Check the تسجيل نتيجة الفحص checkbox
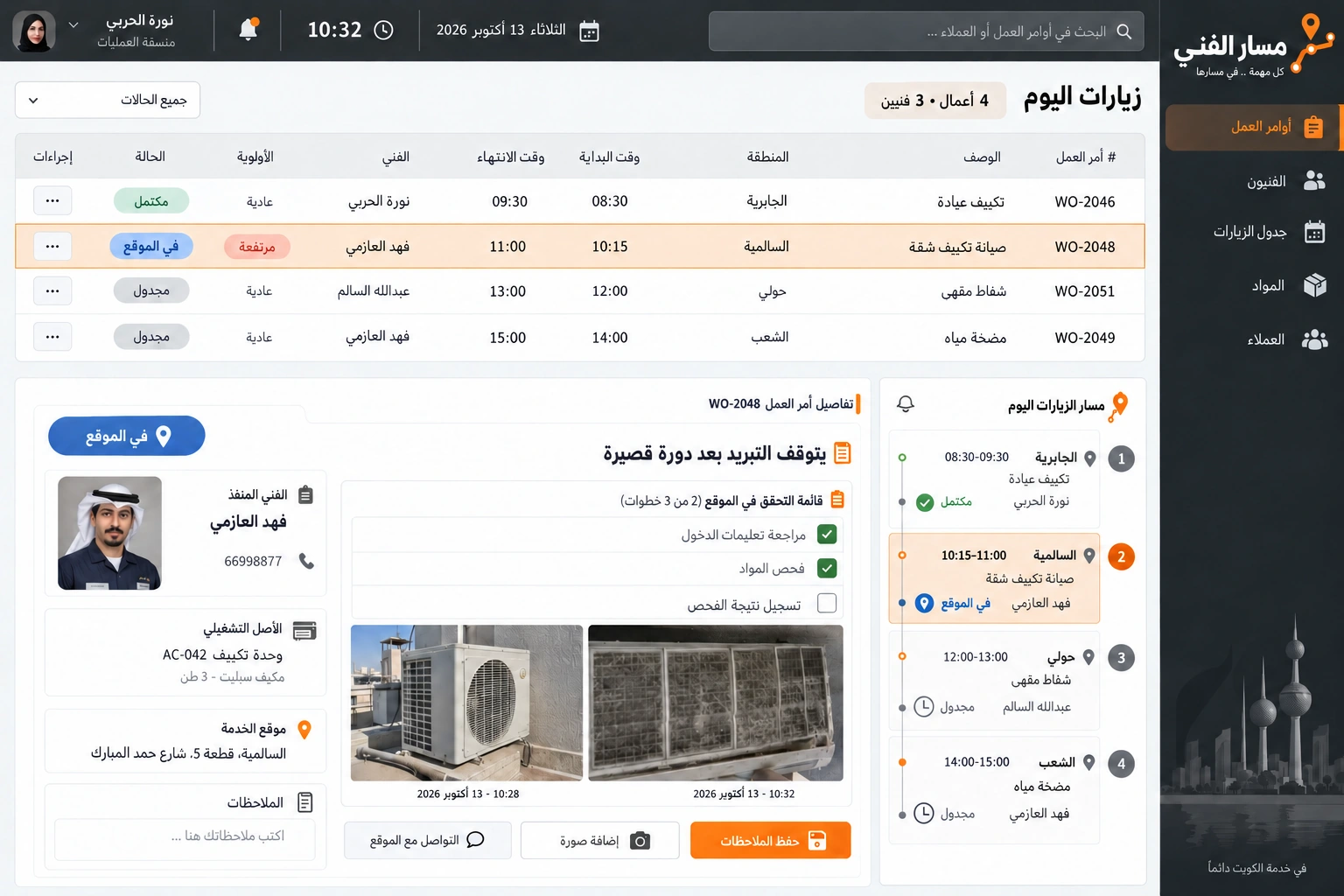This screenshot has width=1344, height=896. 827,603
